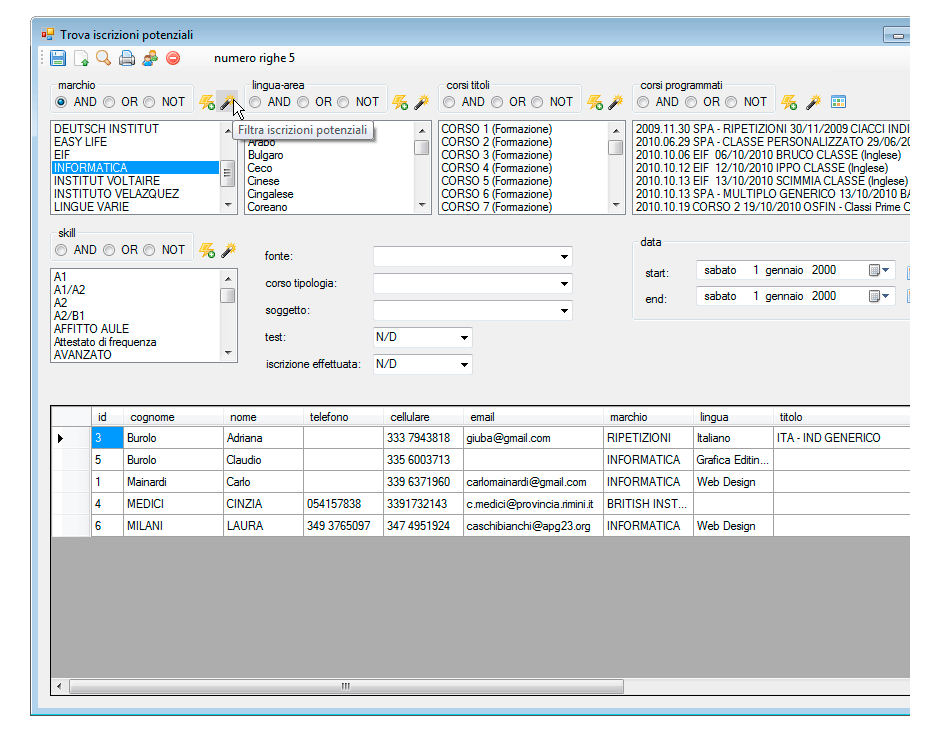Click the users group toolbar icon
The height and width of the screenshot is (732, 940).
150,58
